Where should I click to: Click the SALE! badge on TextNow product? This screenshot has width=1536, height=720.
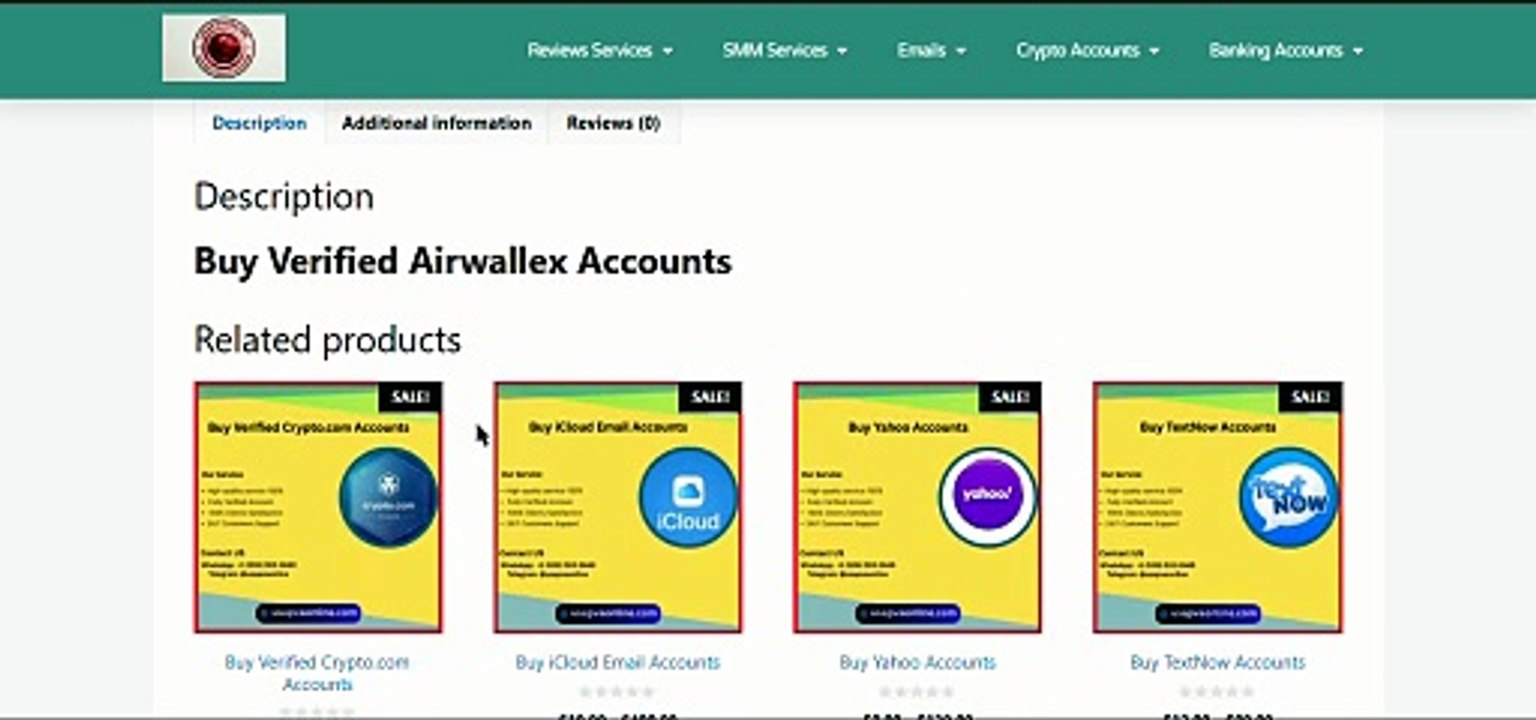coord(1310,397)
